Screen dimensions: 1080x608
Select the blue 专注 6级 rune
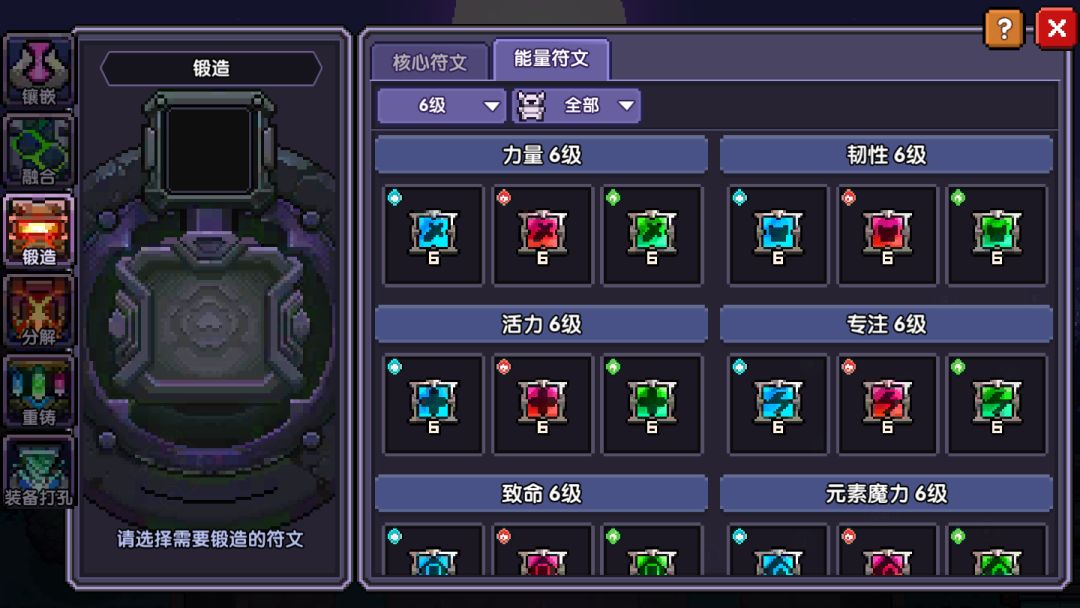778,404
